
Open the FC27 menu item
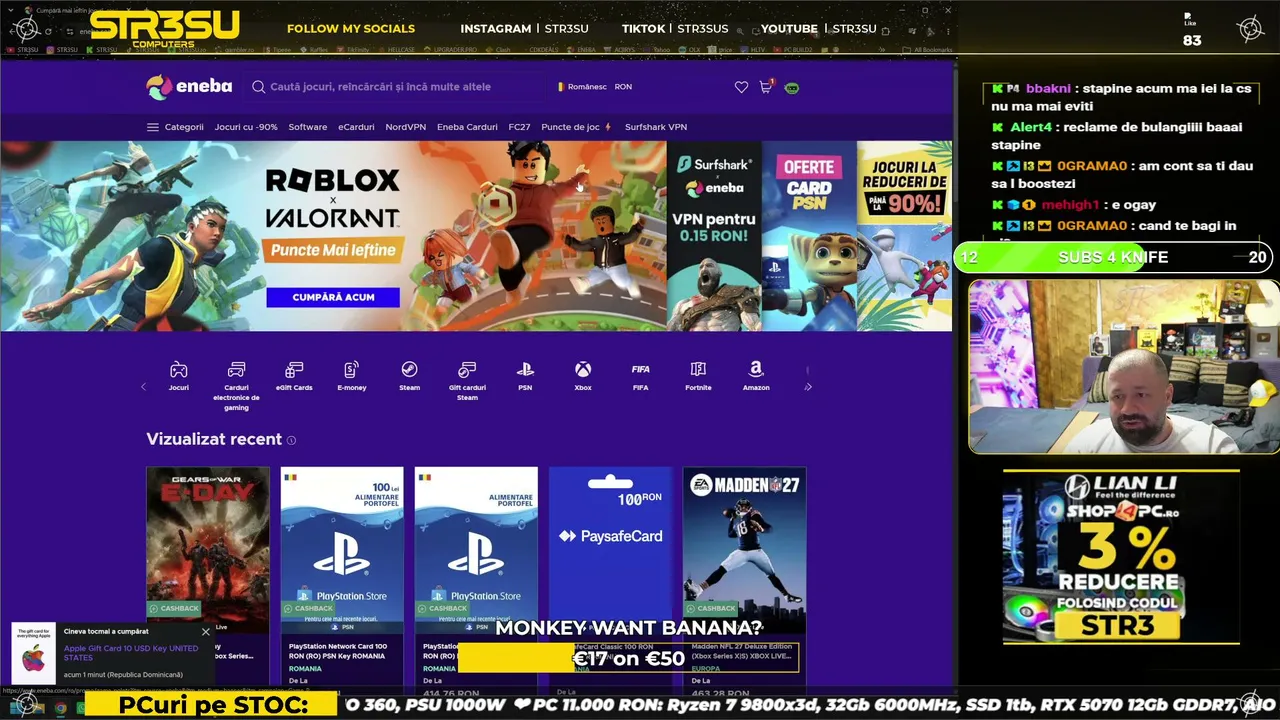tap(519, 127)
